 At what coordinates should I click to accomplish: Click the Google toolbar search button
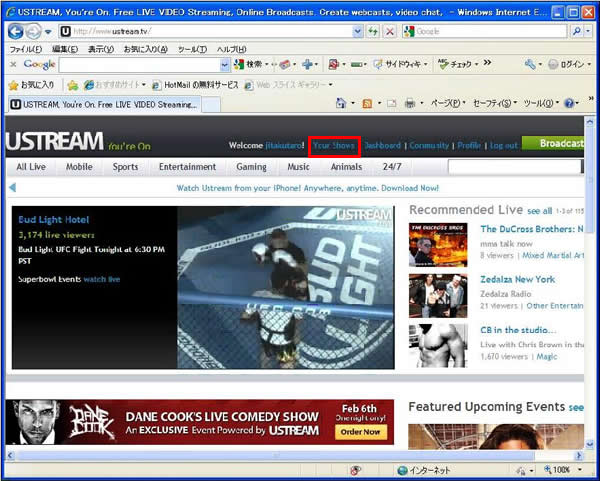point(248,64)
